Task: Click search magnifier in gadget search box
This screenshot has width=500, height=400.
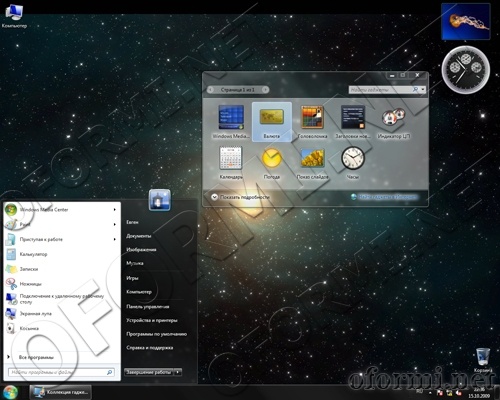Action: 415,89
